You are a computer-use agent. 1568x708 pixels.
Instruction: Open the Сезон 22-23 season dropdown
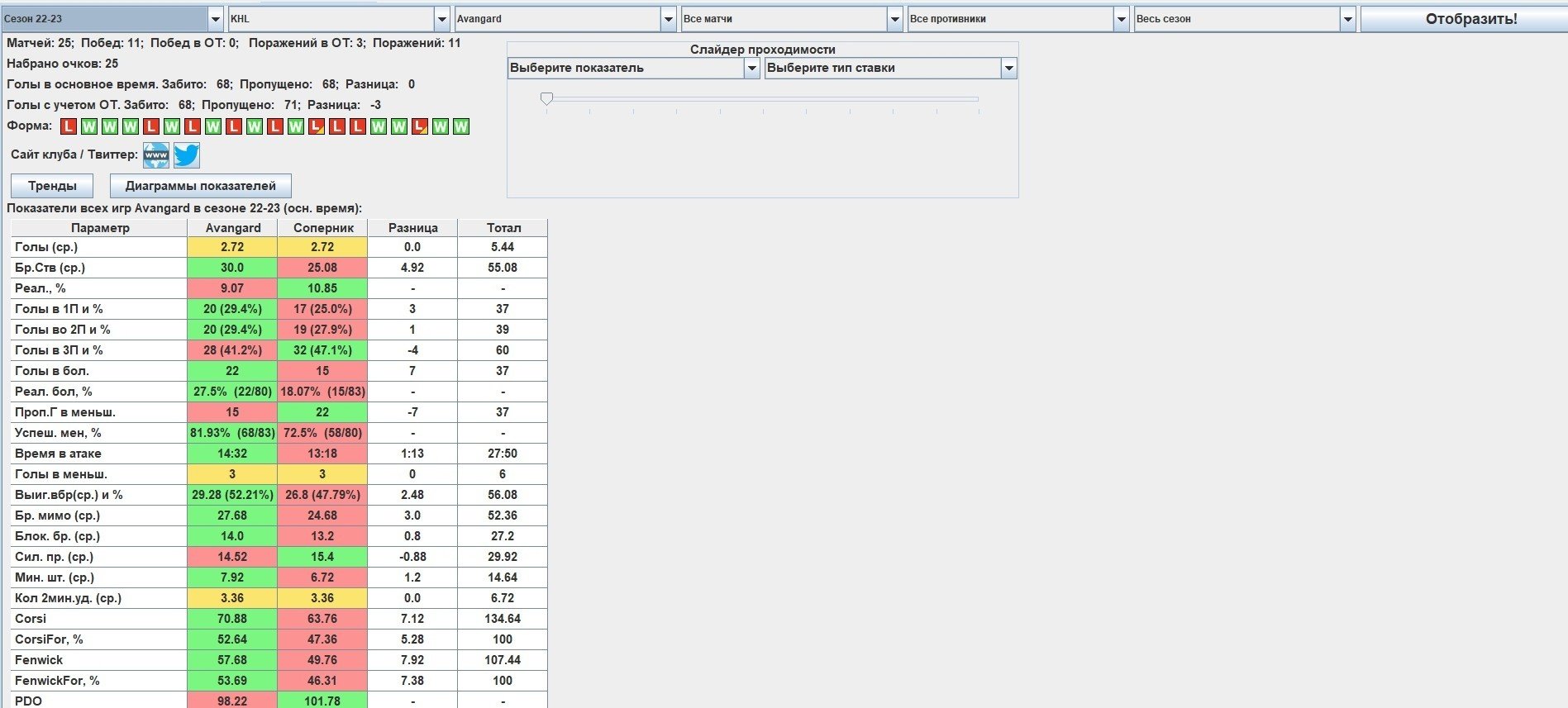click(216, 19)
